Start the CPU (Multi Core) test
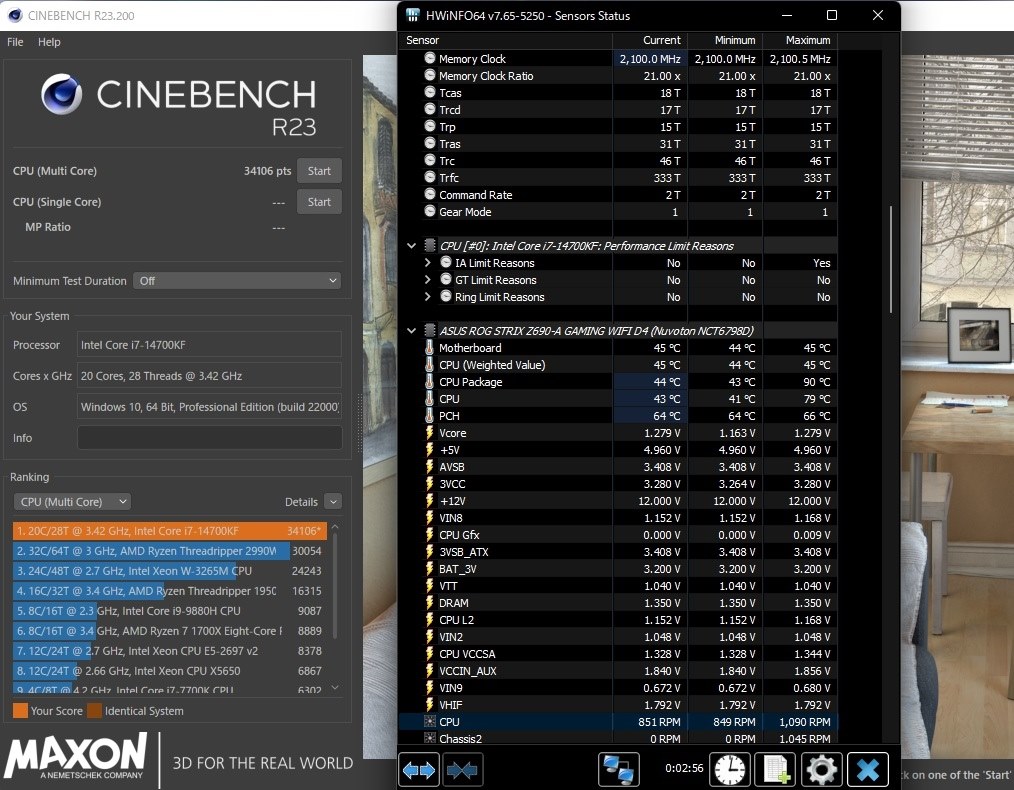 319,171
